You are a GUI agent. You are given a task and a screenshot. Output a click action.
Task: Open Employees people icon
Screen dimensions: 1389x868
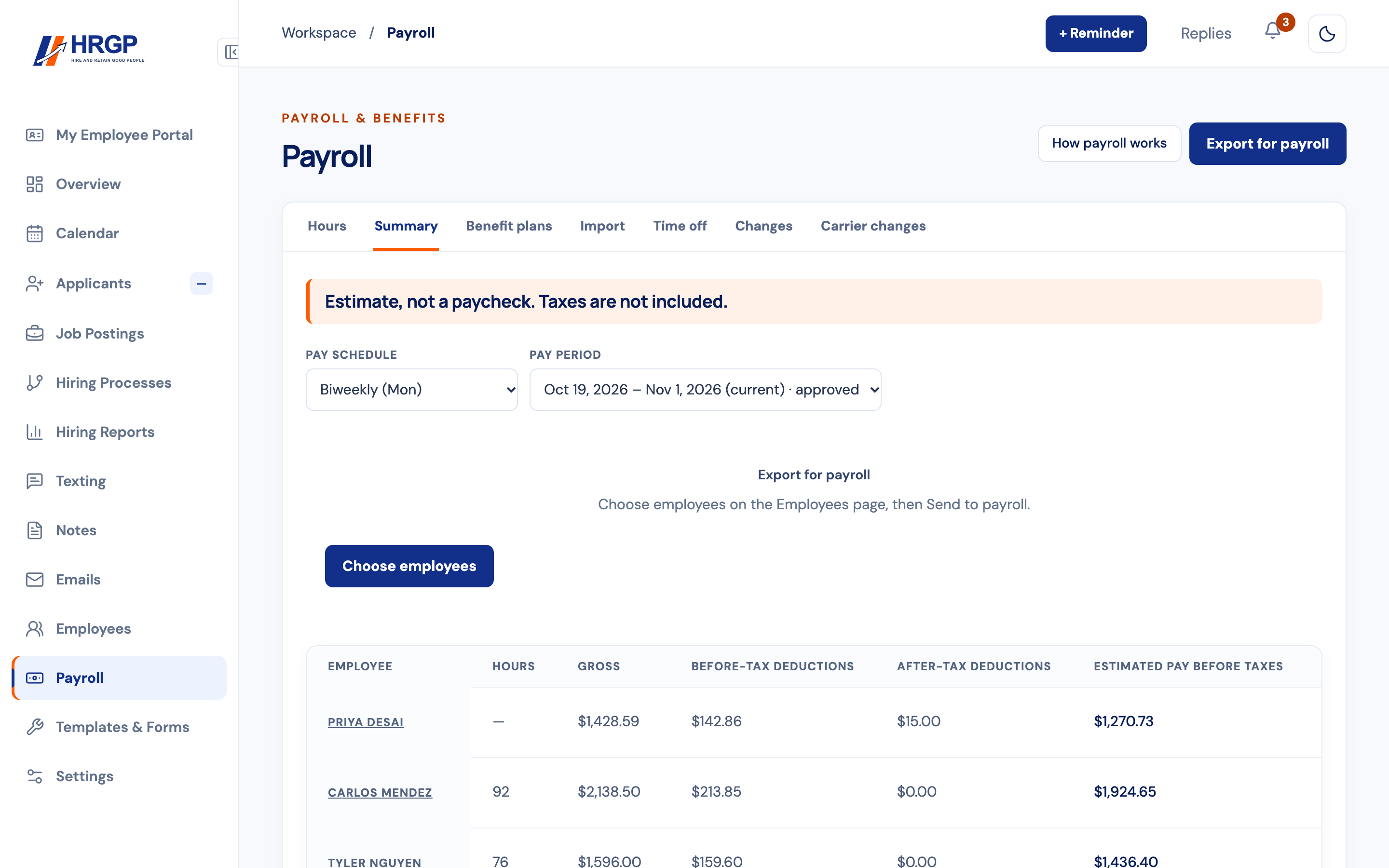tap(34, 629)
